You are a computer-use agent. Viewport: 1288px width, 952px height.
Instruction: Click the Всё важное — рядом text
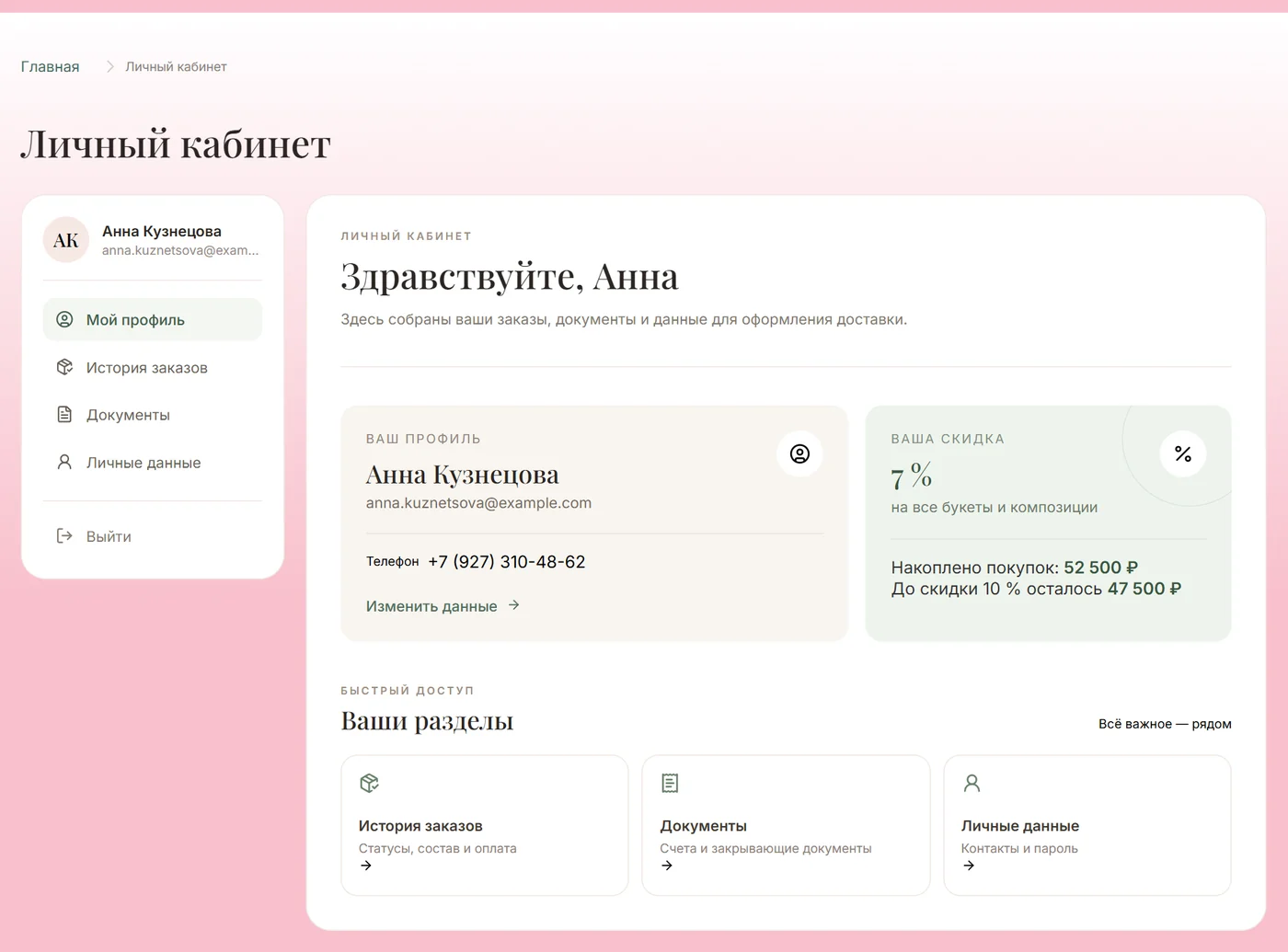1165,724
